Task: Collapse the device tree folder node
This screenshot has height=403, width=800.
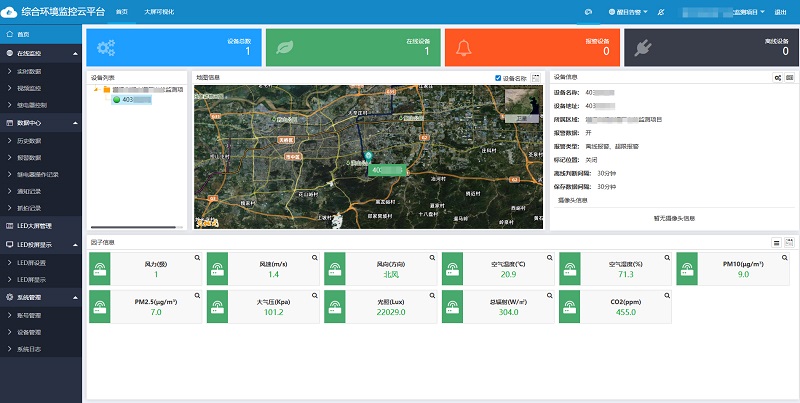Action: pyautogui.click(x=95, y=89)
